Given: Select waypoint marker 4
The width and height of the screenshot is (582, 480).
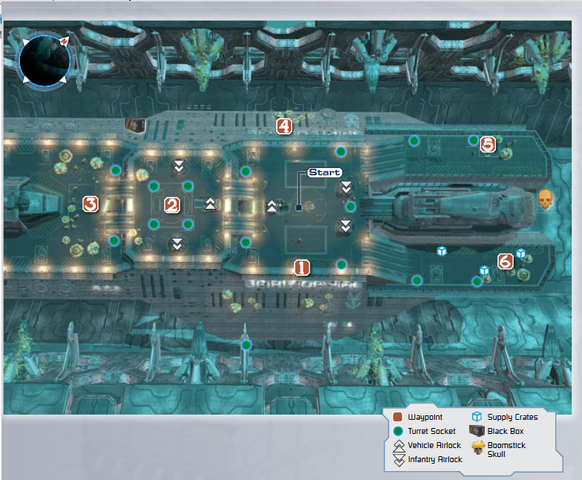Looking at the screenshot, I should point(284,126).
